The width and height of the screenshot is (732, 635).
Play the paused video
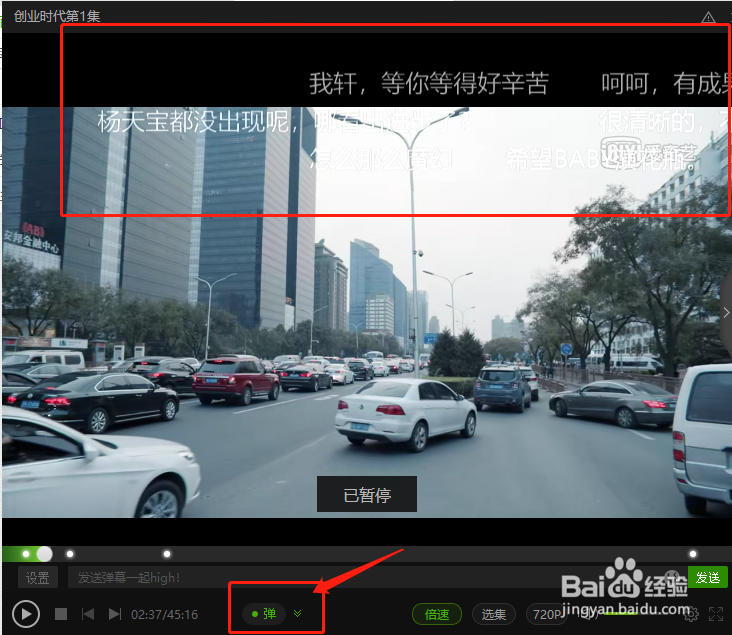(26, 614)
